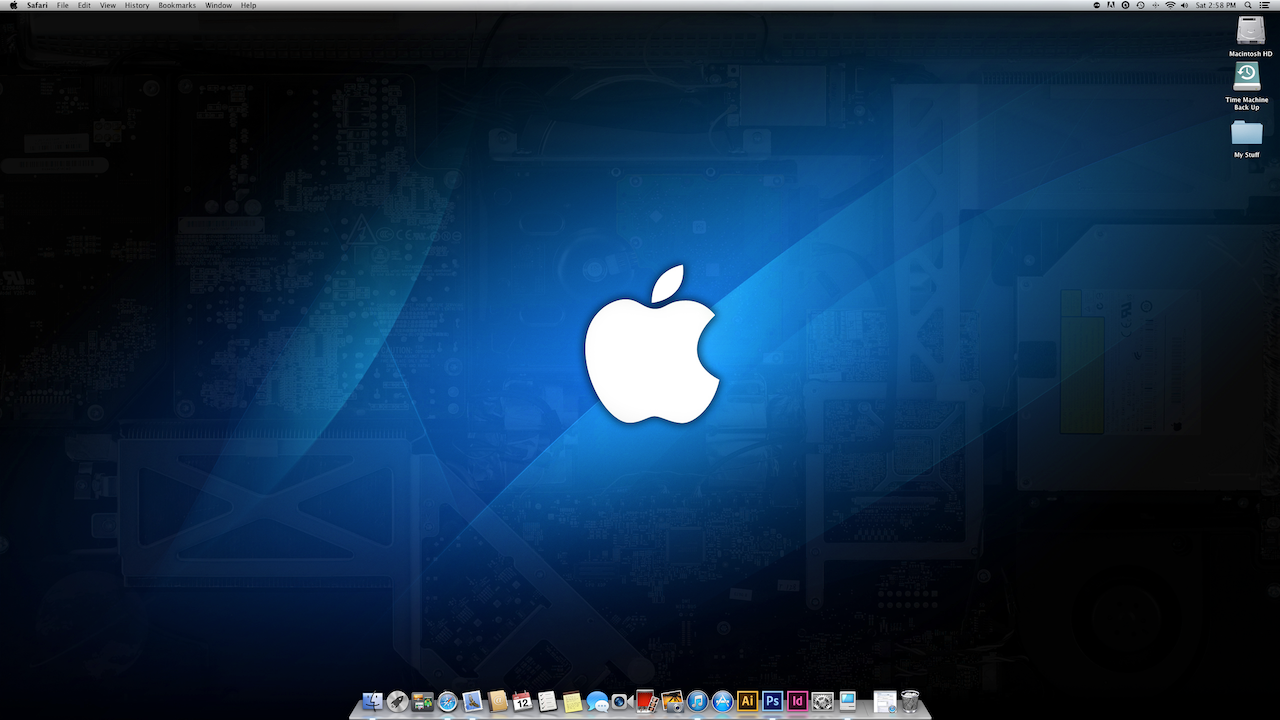
Task: Open Spotlight search magnifier
Action: (x=1248, y=5)
